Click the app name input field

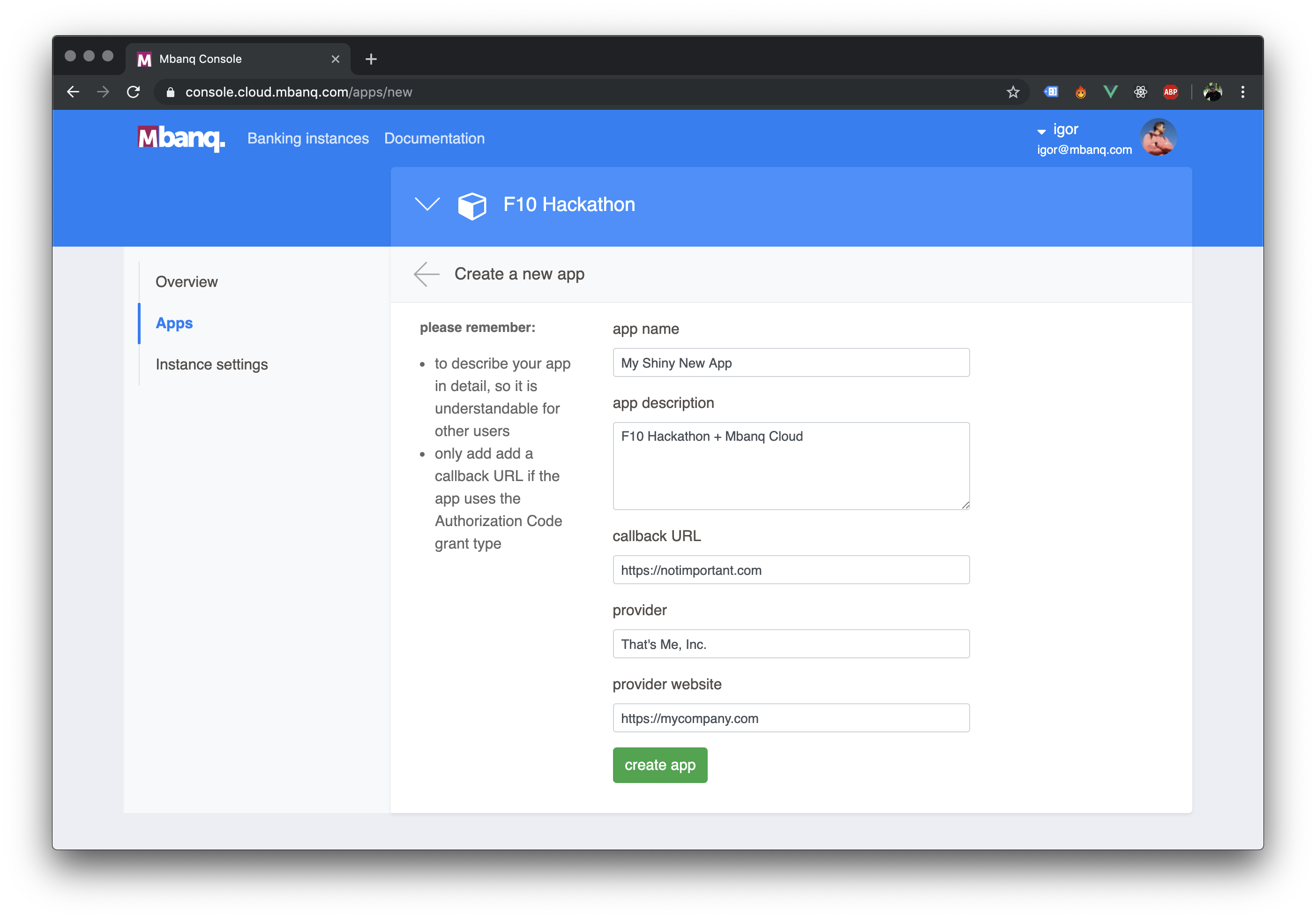pos(791,362)
